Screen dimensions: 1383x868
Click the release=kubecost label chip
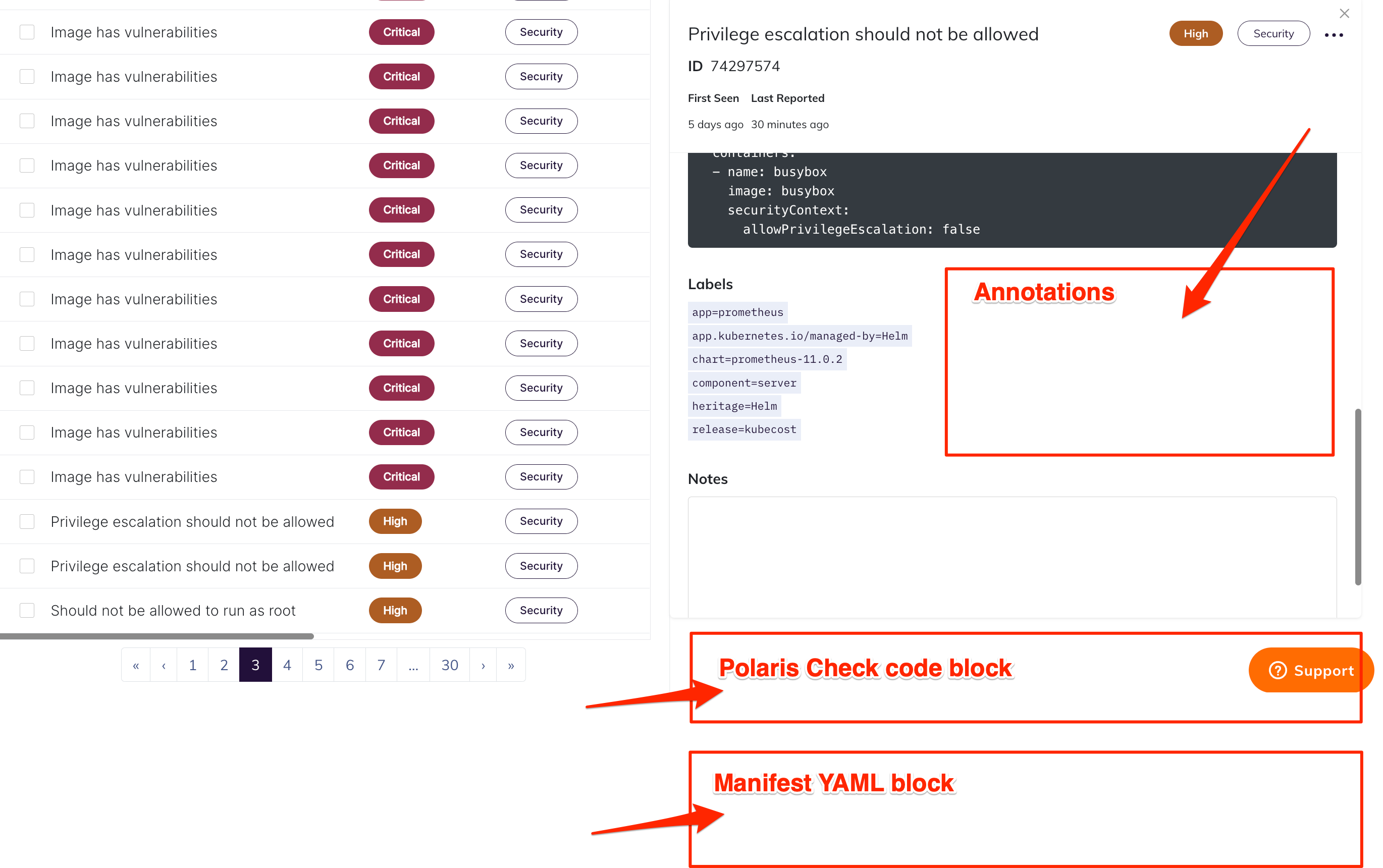(x=743, y=429)
